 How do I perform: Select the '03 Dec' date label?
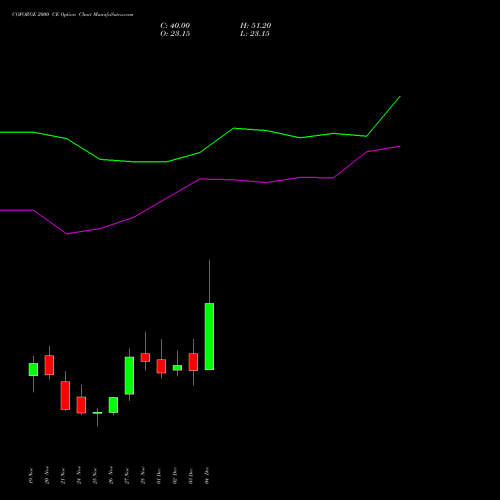coord(191,475)
